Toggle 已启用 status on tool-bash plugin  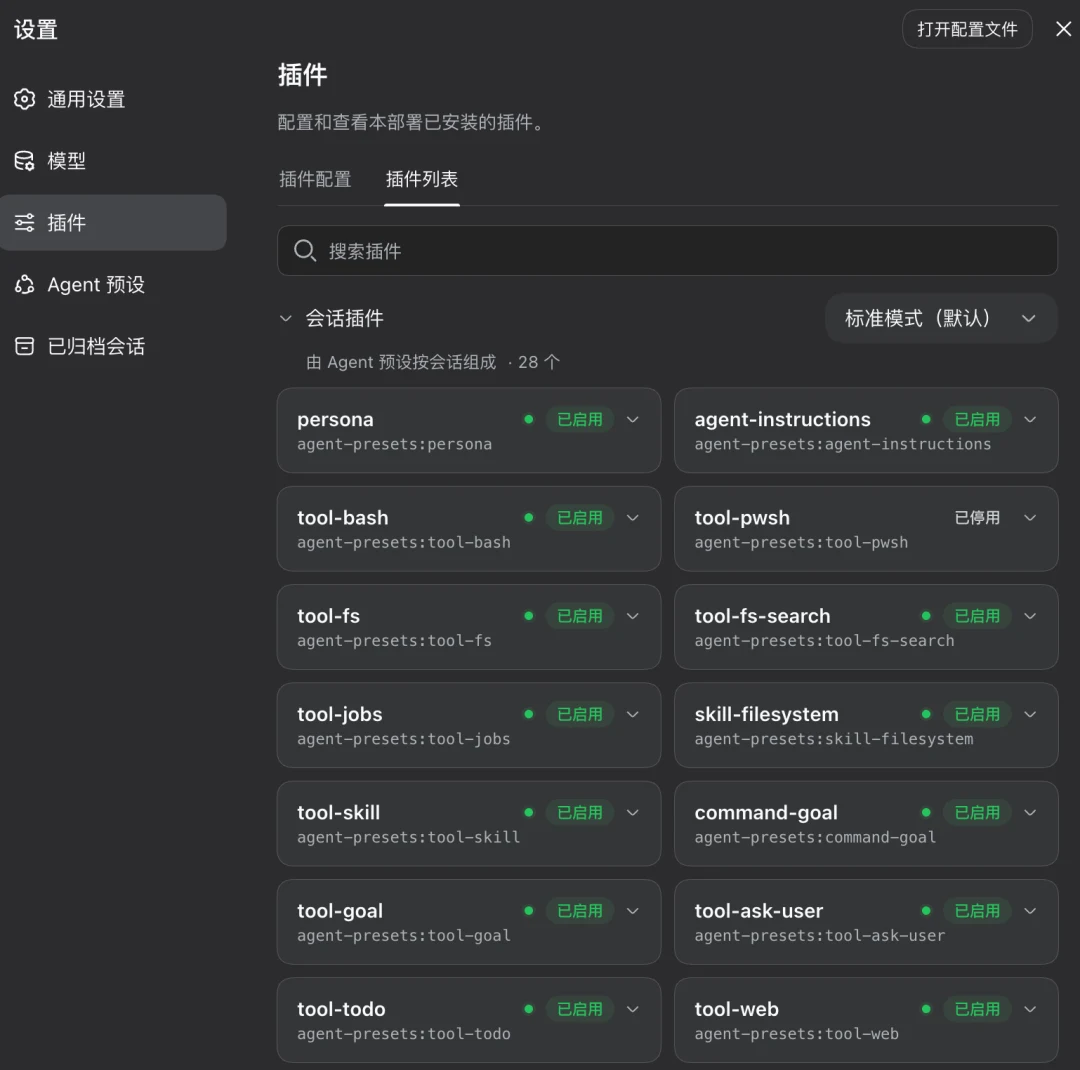[579, 518]
